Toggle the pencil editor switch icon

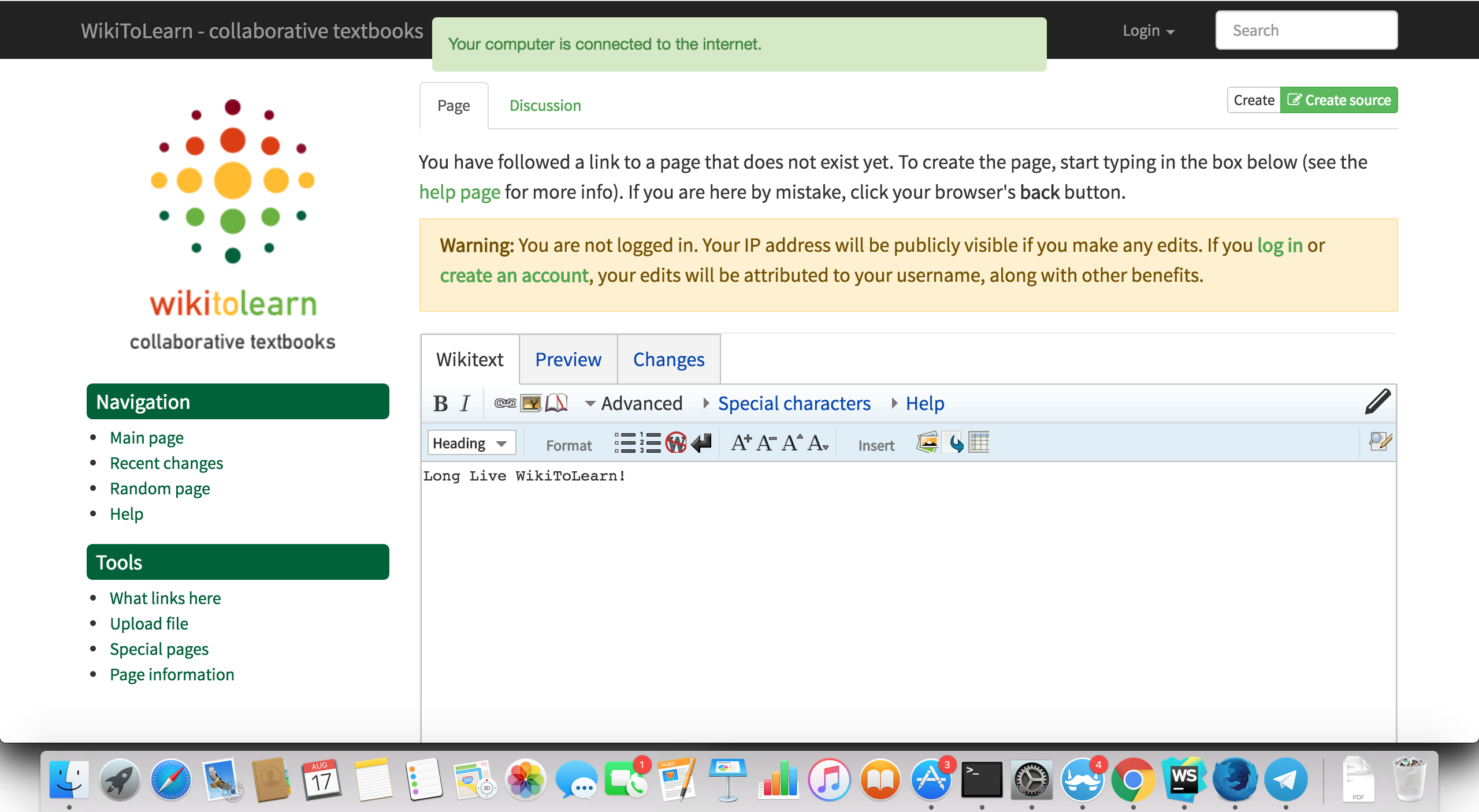click(1377, 402)
